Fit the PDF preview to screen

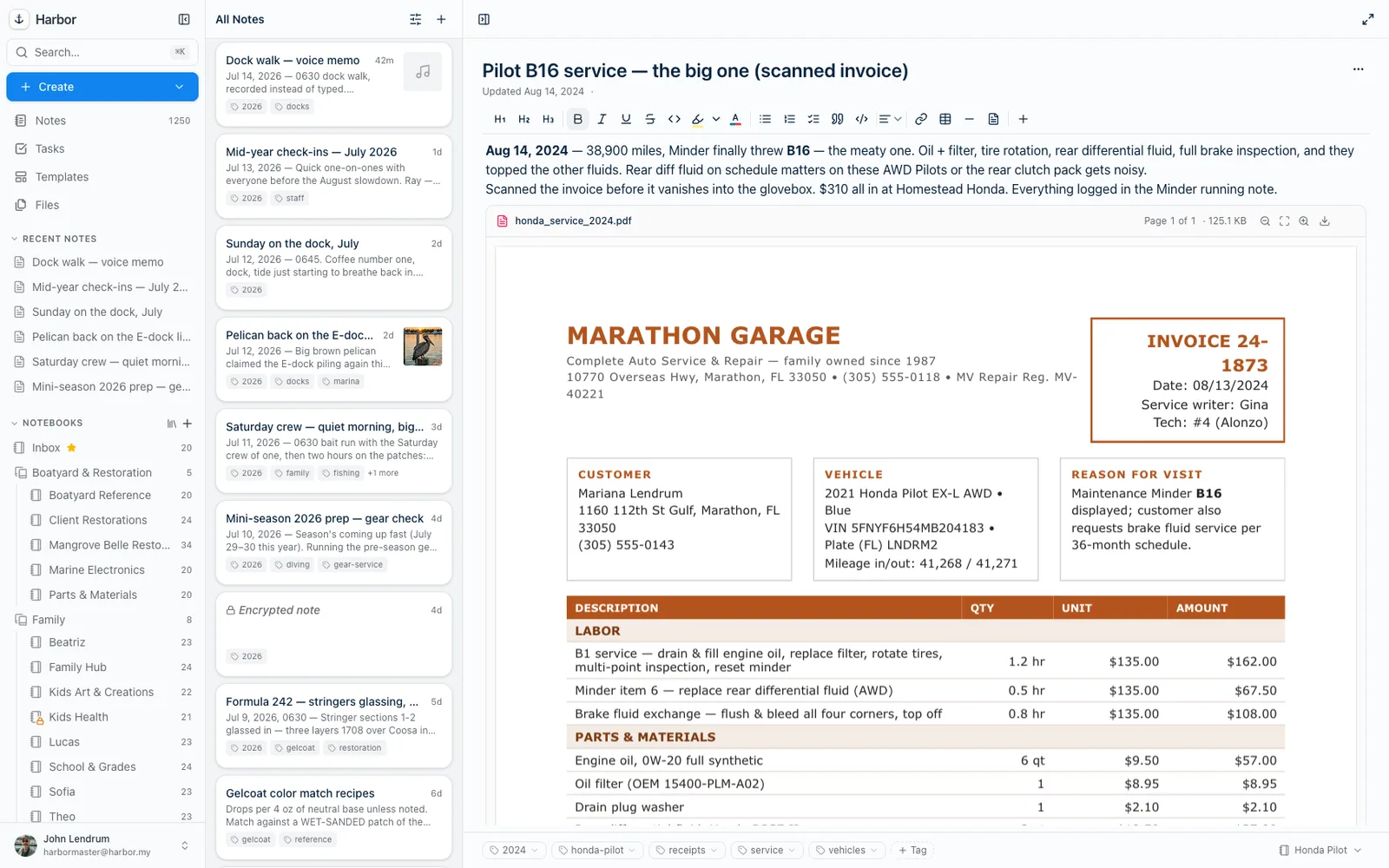pyautogui.click(x=1285, y=221)
